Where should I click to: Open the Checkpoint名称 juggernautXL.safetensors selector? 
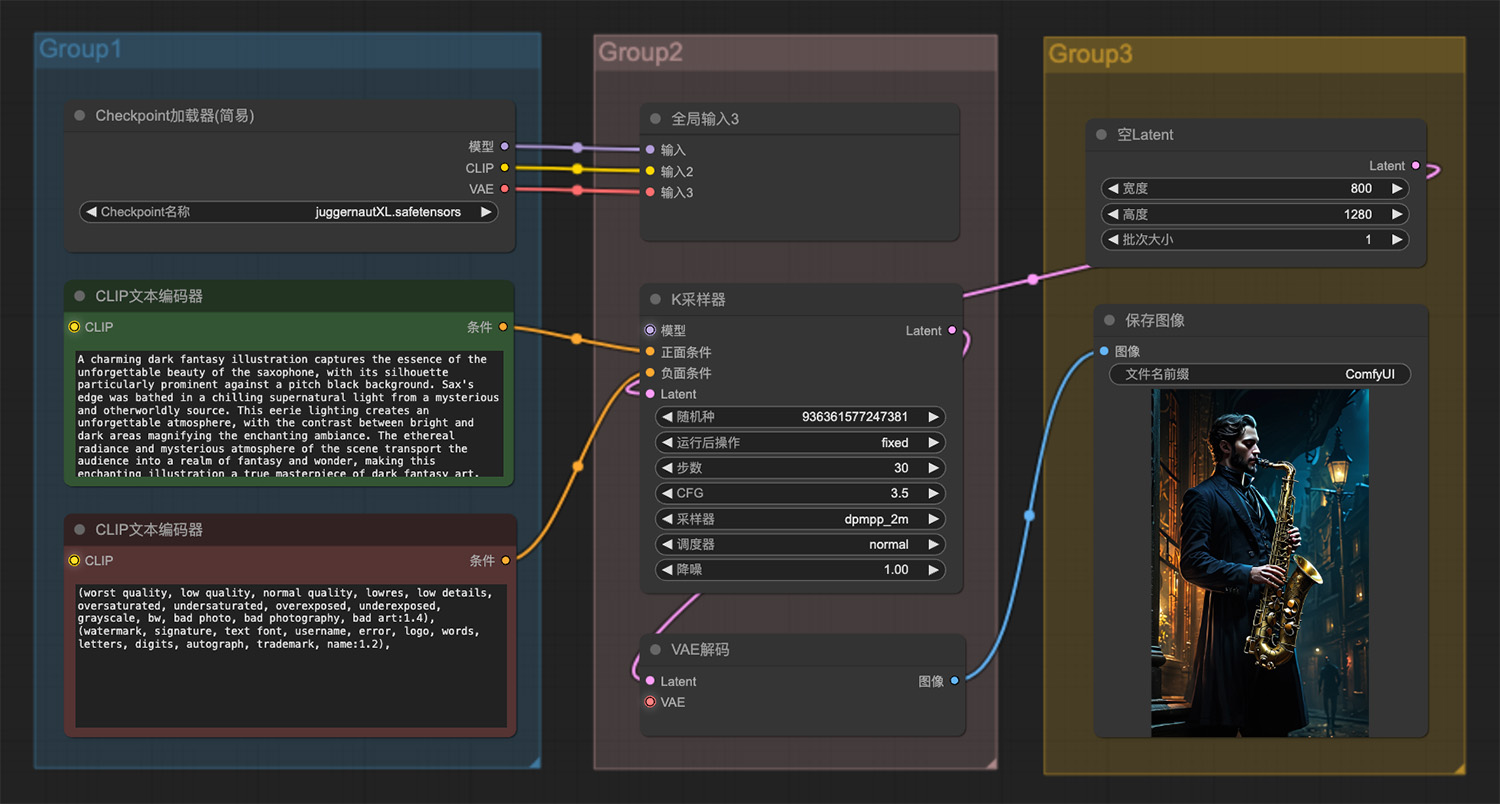288,212
